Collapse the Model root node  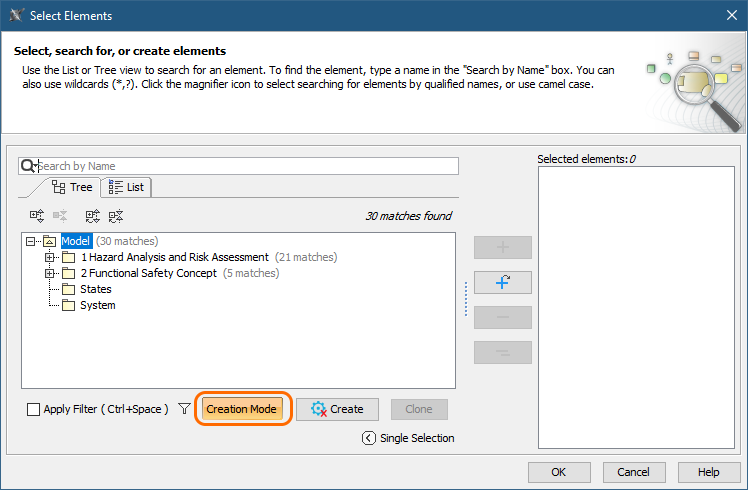(x=33, y=241)
